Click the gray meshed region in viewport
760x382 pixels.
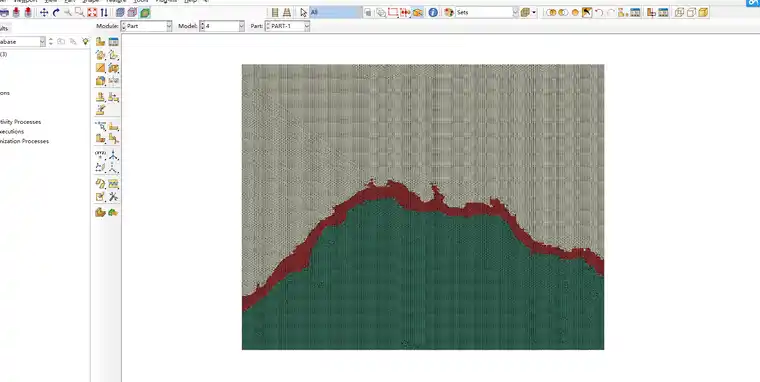tap(422, 121)
